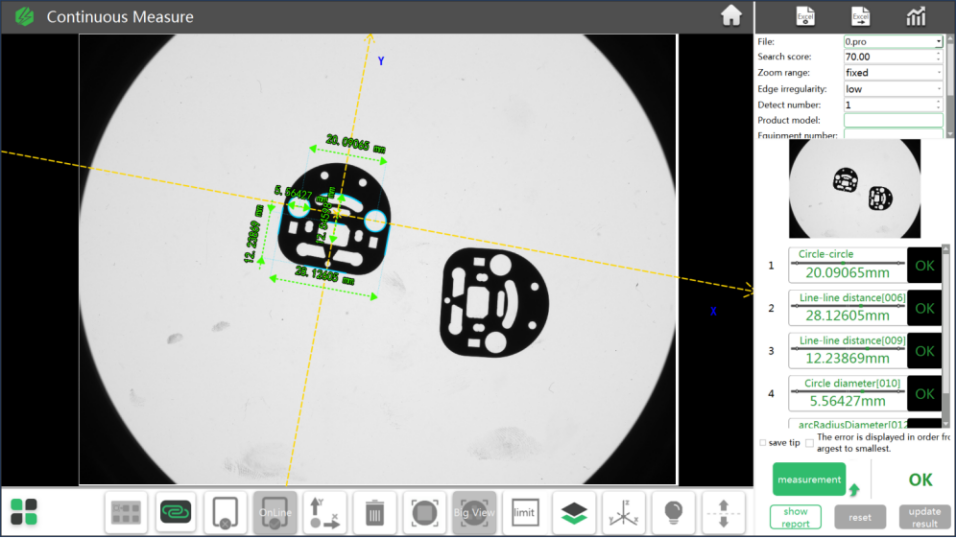Select Line-line distance[006] result row
Screen dimensions: 956x538
click(847, 308)
